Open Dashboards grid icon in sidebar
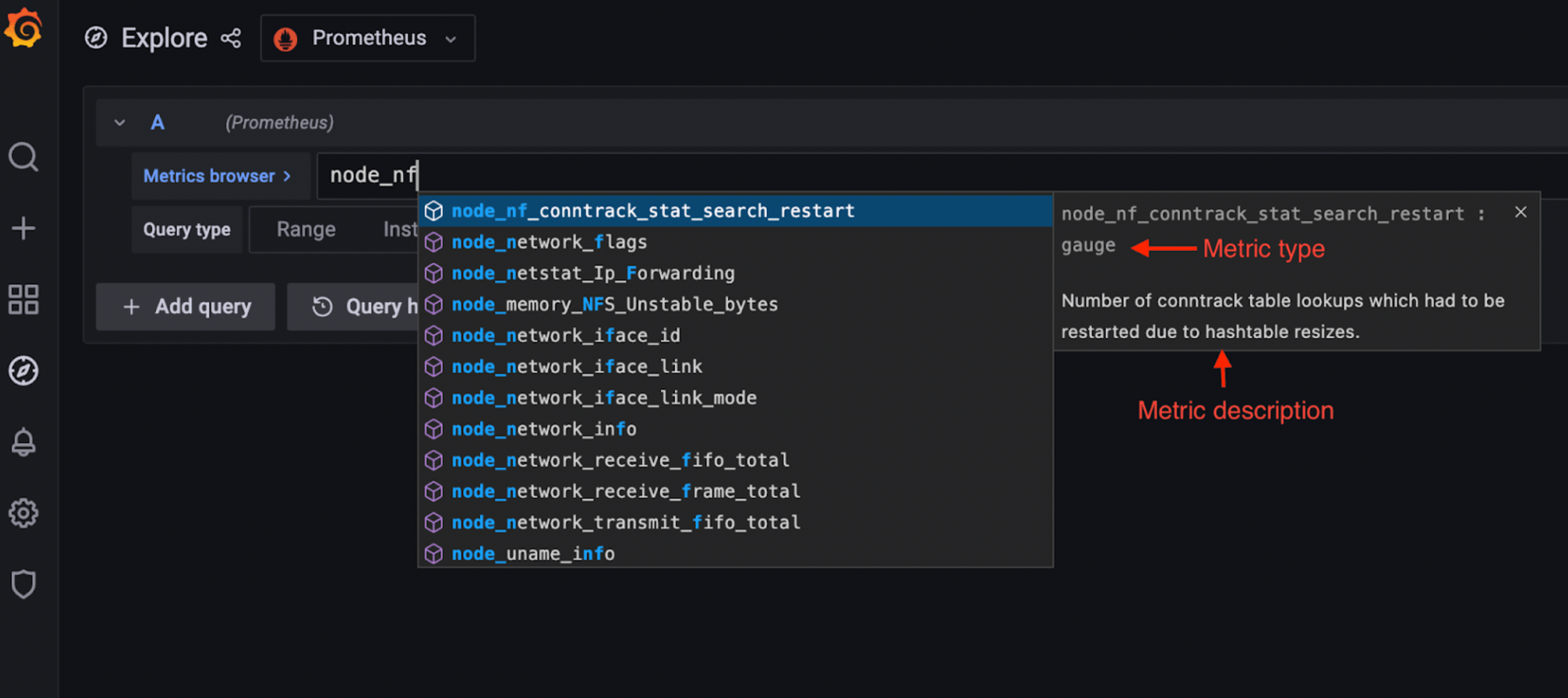The width and height of the screenshot is (1568, 698). point(24,300)
